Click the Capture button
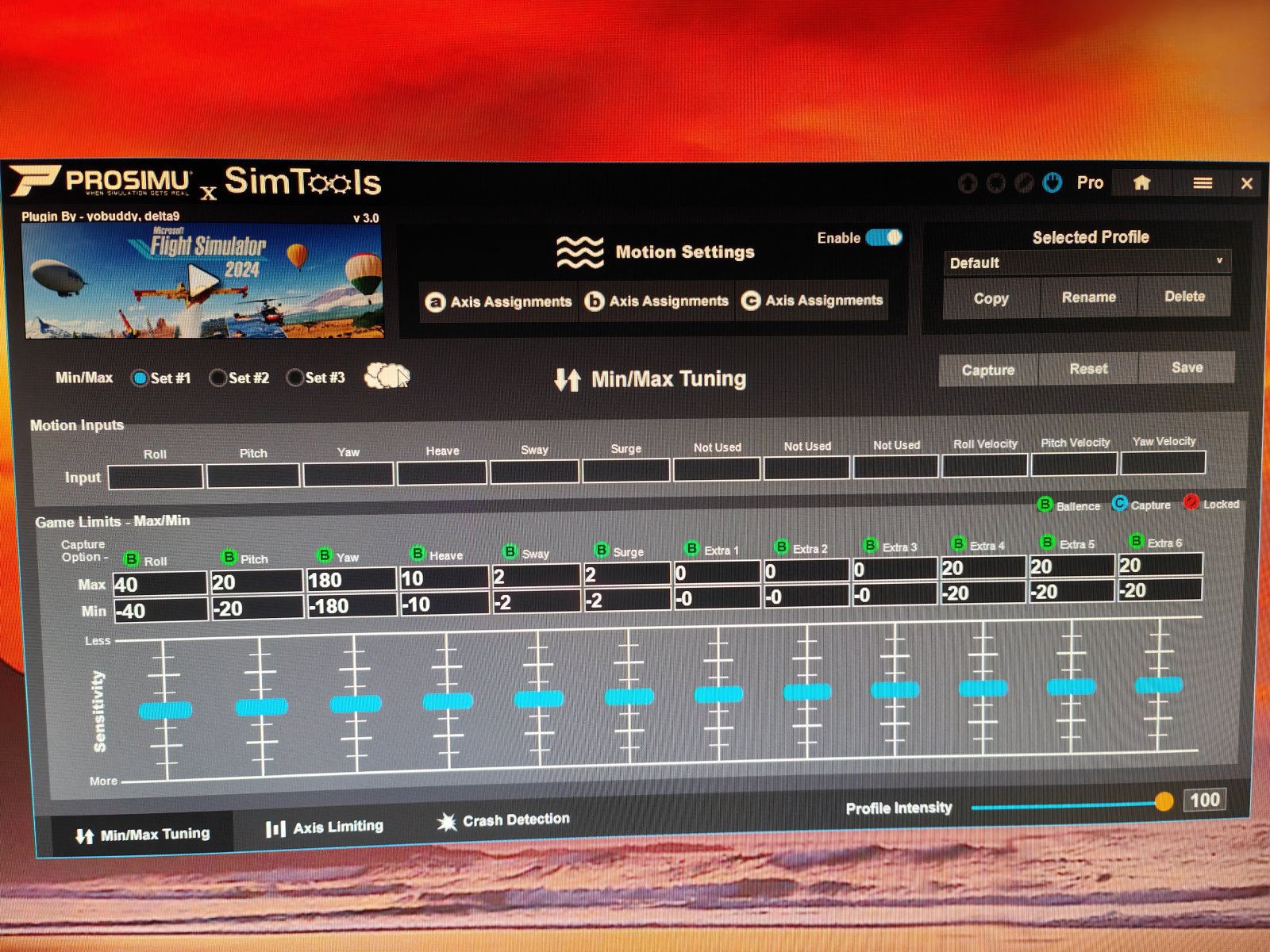This screenshot has width=1270, height=952. 988,370
